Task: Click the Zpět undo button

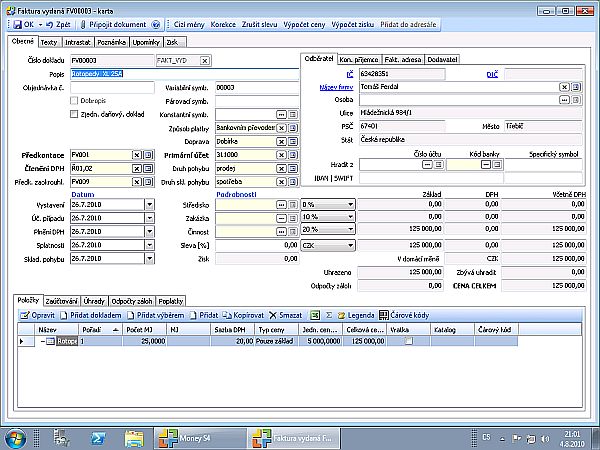Action: click(58, 24)
